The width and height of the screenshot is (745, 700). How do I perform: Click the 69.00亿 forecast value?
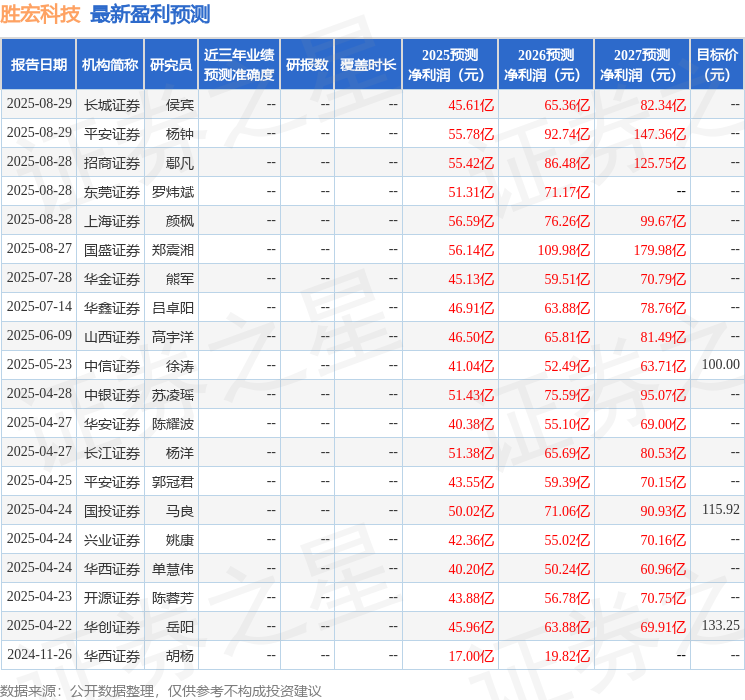(x=663, y=424)
